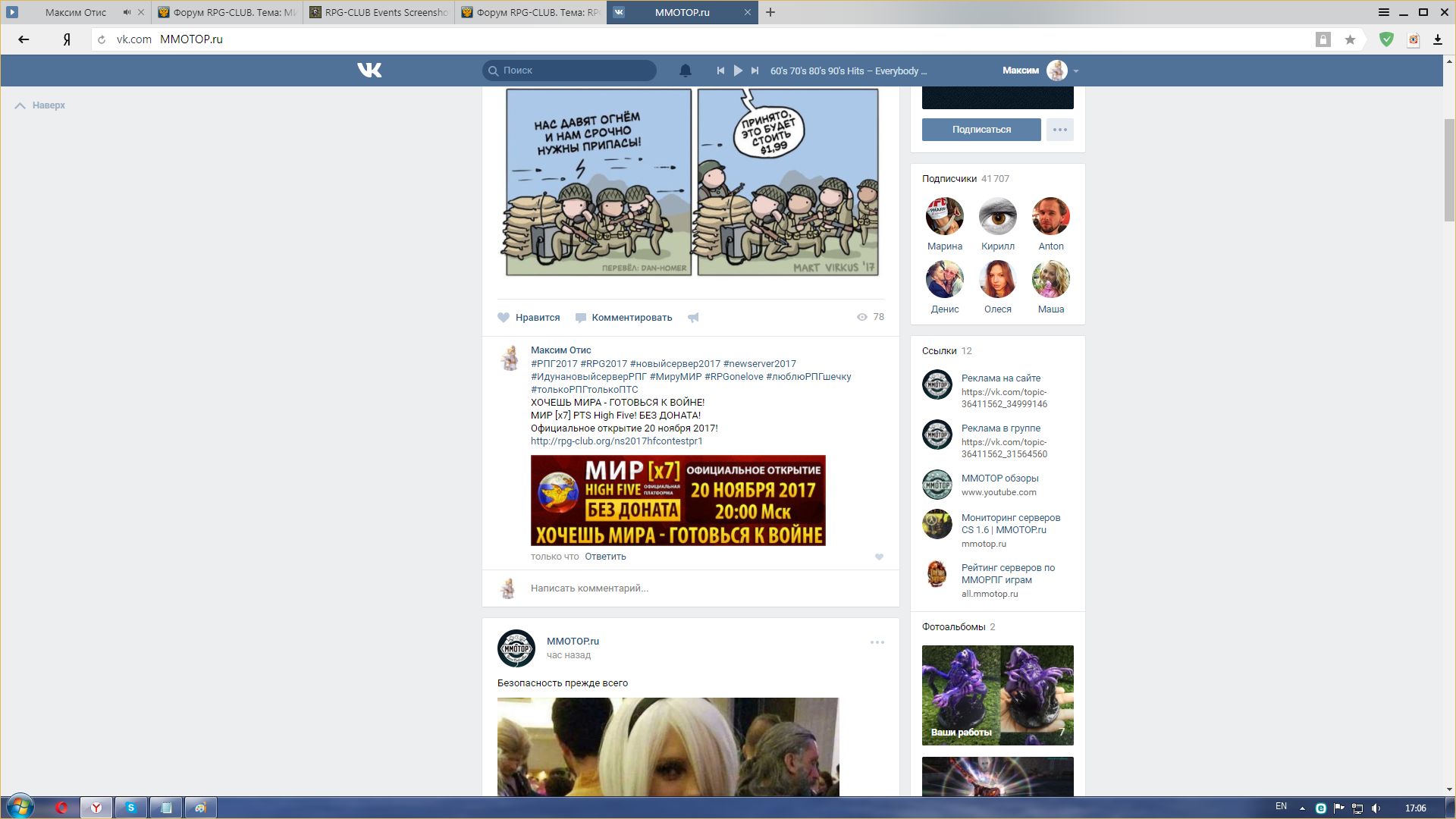Bookmark page with star icon
Screen dimensions: 1456x819
point(1350,39)
